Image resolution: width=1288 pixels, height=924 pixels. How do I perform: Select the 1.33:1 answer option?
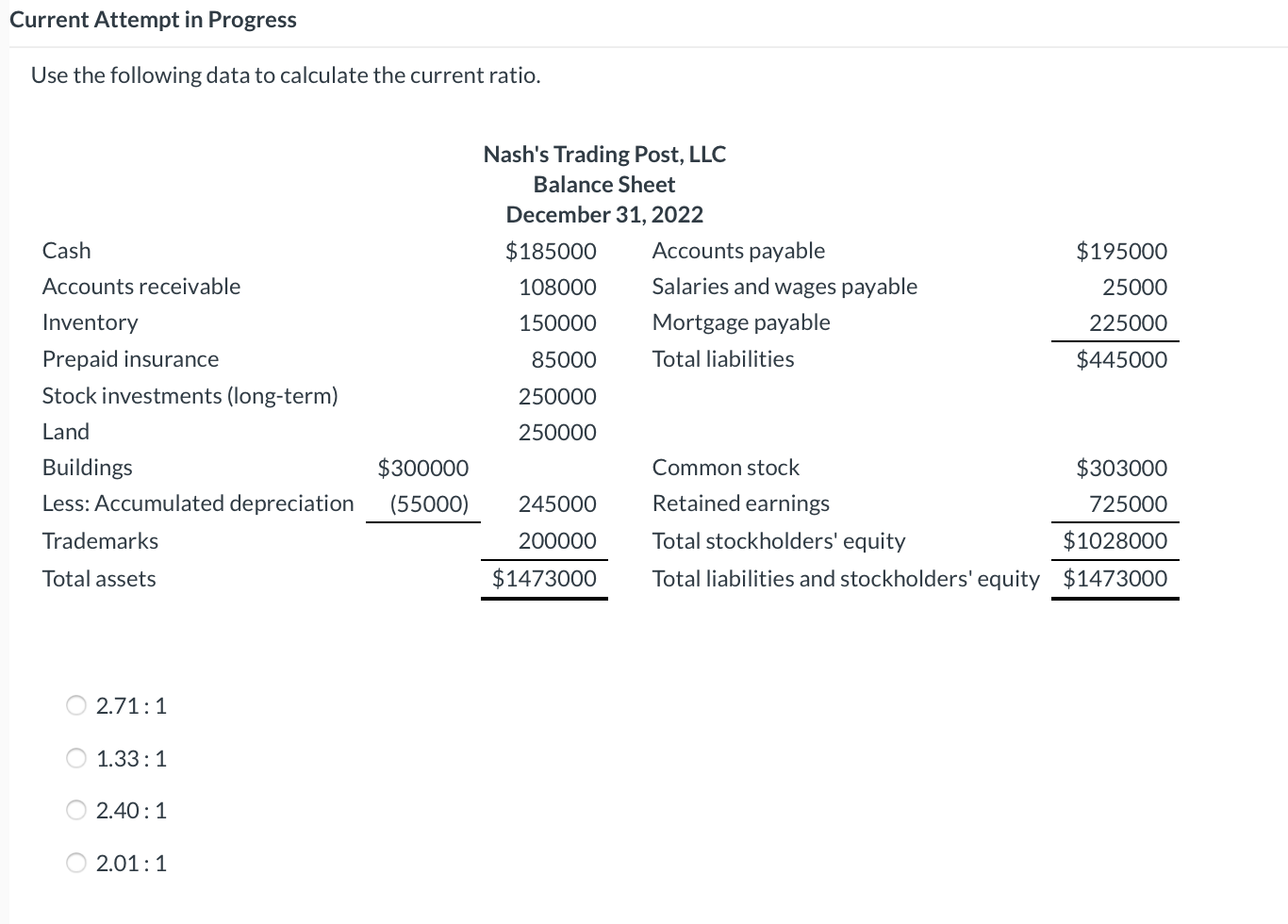(131, 757)
